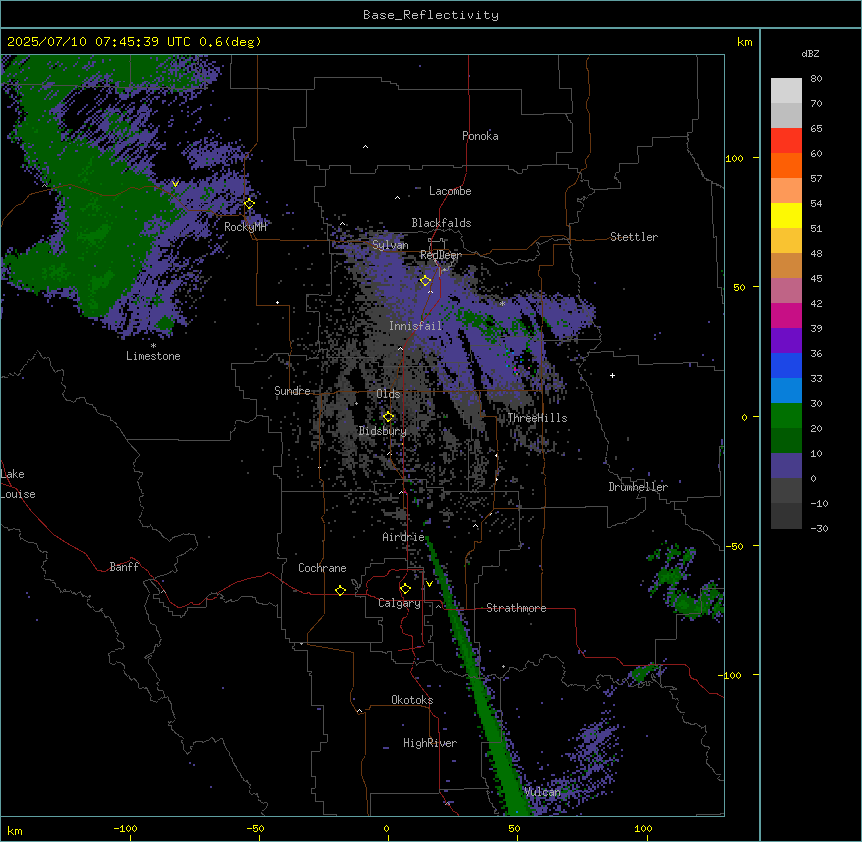Select the asterisk marker above Limestone

(153, 346)
